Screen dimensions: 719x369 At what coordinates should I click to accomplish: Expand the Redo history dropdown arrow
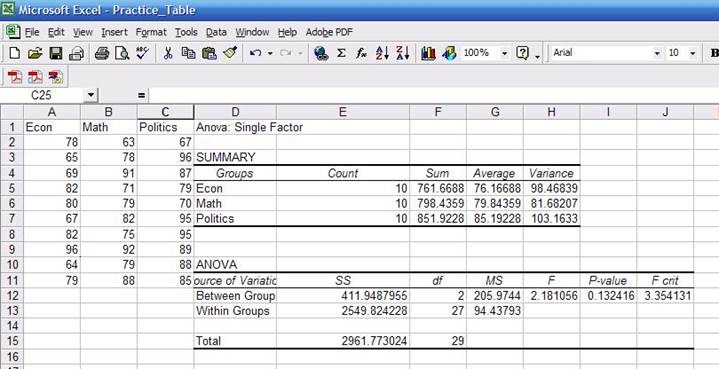click(x=300, y=54)
